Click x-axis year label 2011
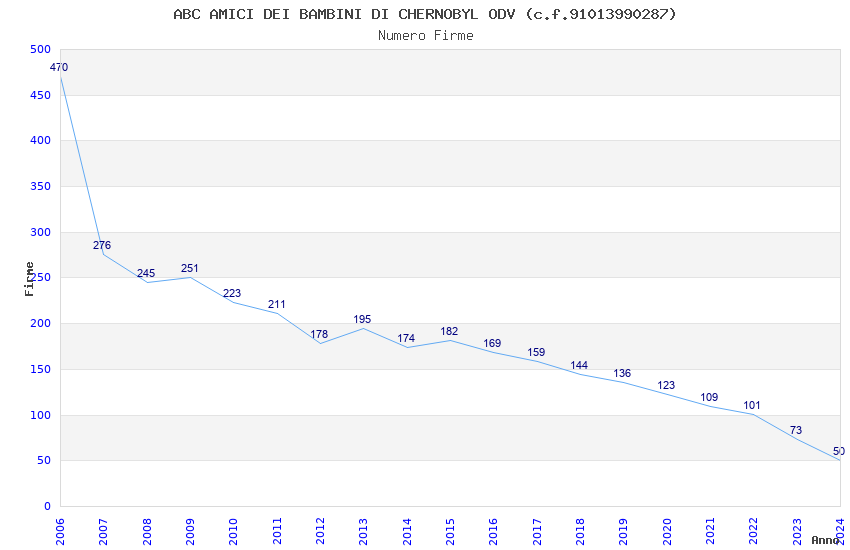Screen dimensions: 850x550 point(276,532)
